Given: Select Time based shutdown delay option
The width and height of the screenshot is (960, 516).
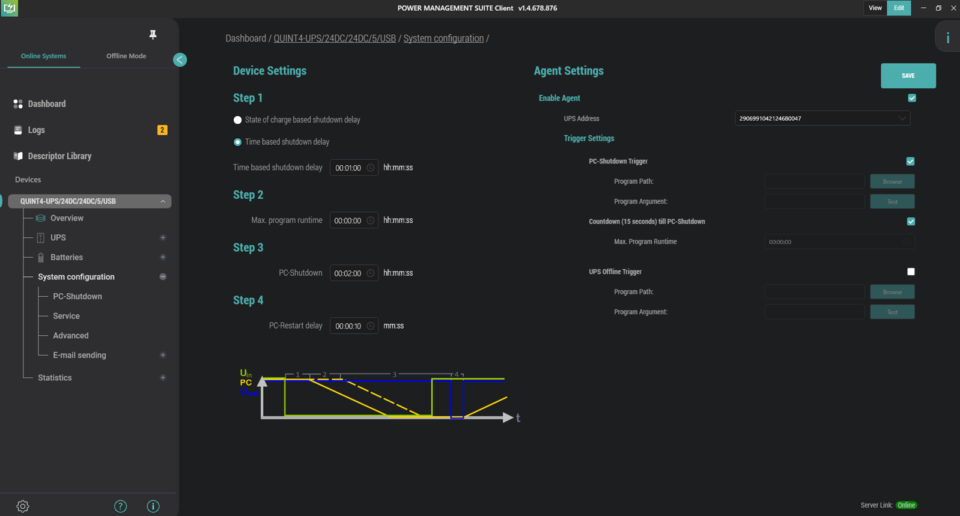Looking at the screenshot, I should coord(238,142).
